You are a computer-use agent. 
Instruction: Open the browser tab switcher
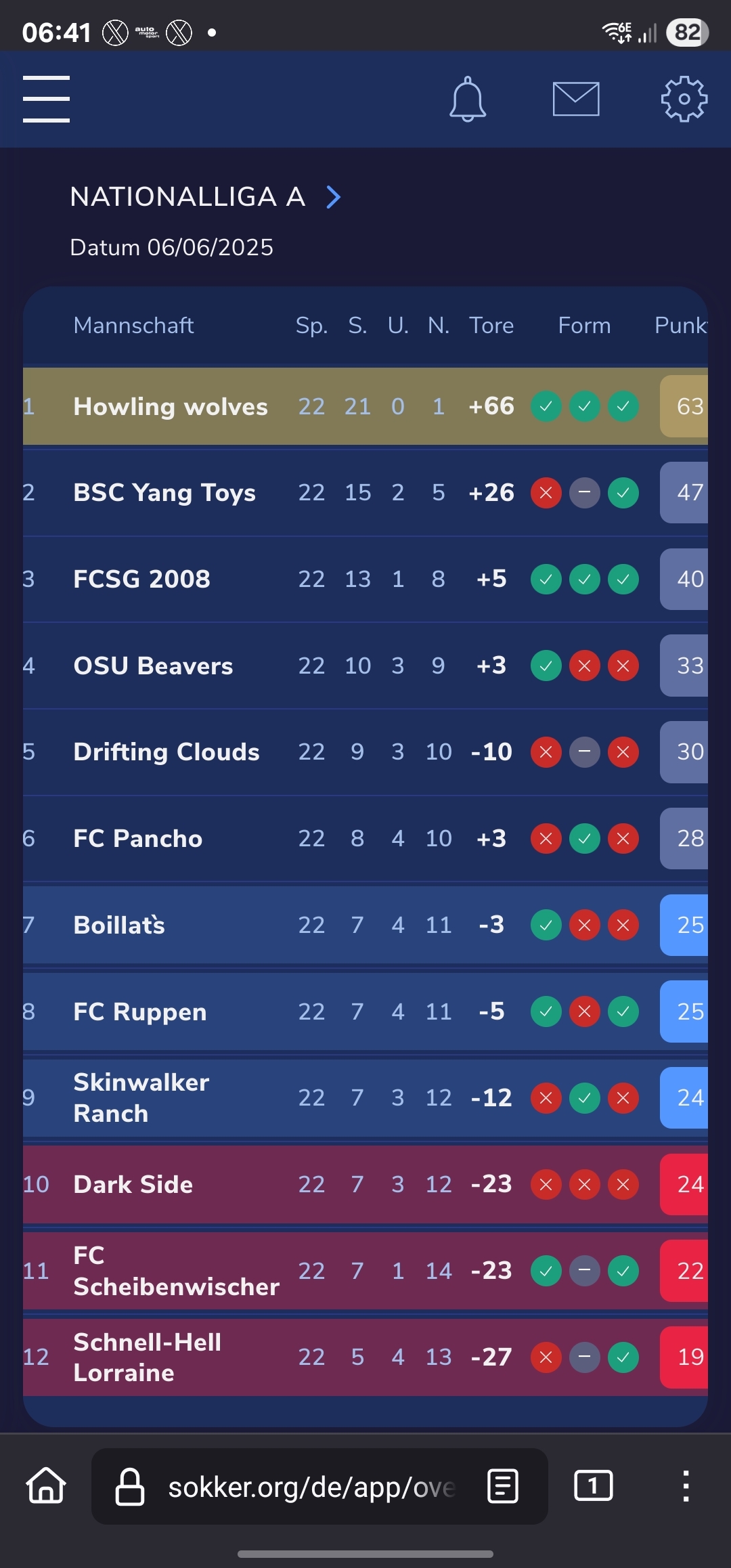(593, 1486)
